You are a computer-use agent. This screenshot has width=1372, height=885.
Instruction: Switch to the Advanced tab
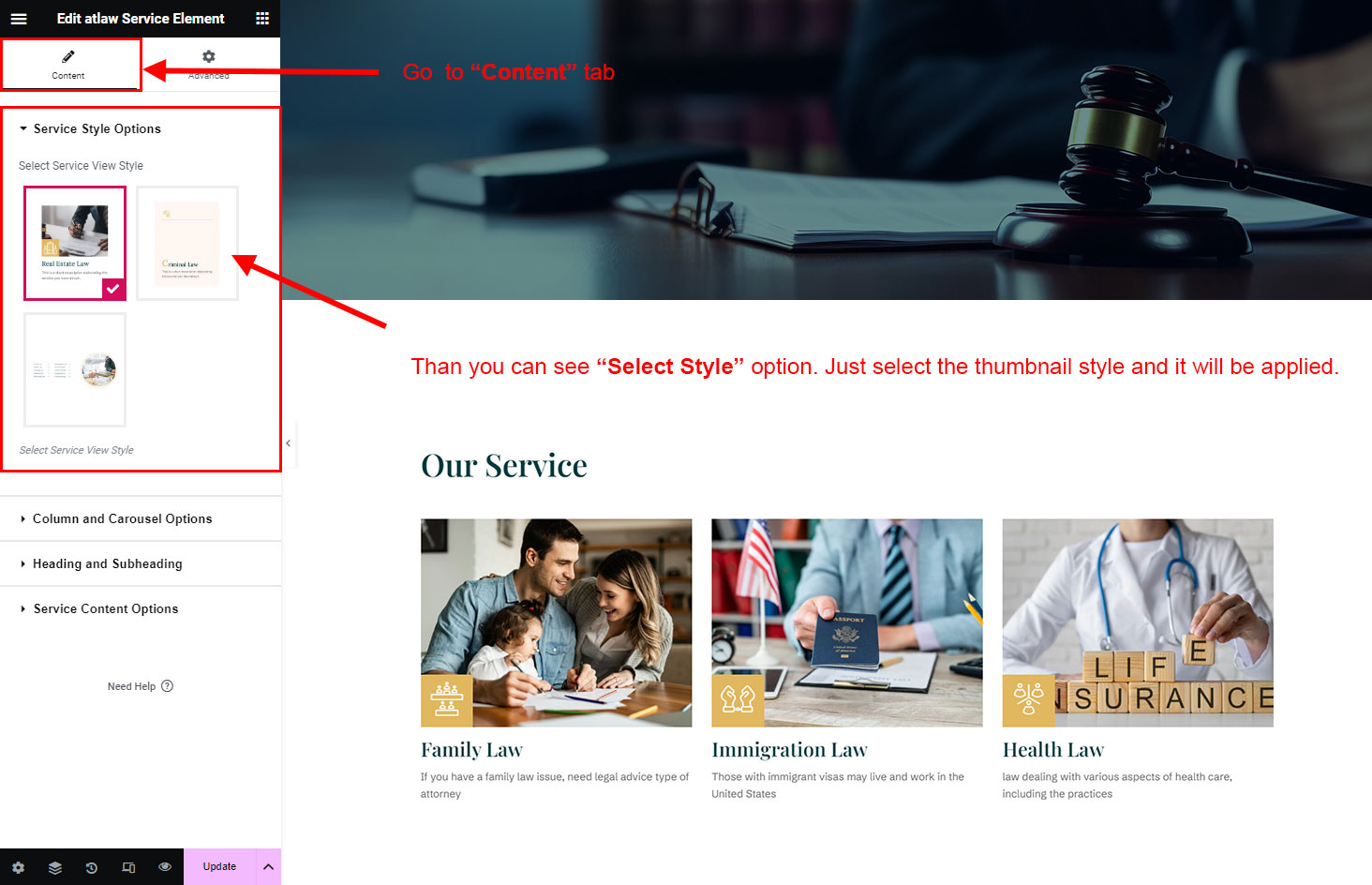(x=209, y=64)
